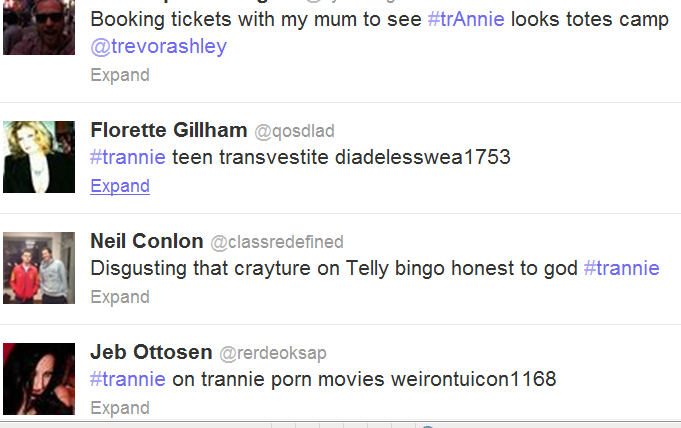Click the @qosdlad username handle

tap(294, 131)
